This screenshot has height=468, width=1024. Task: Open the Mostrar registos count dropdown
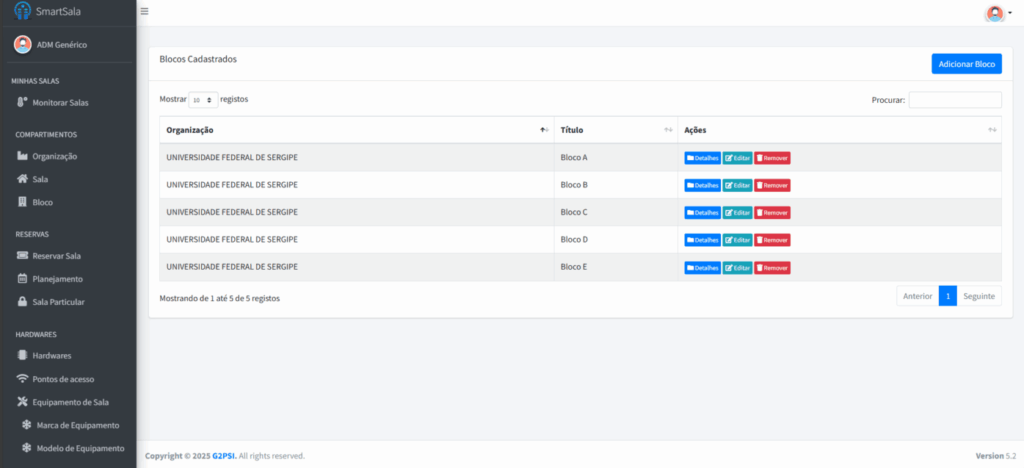tap(203, 100)
